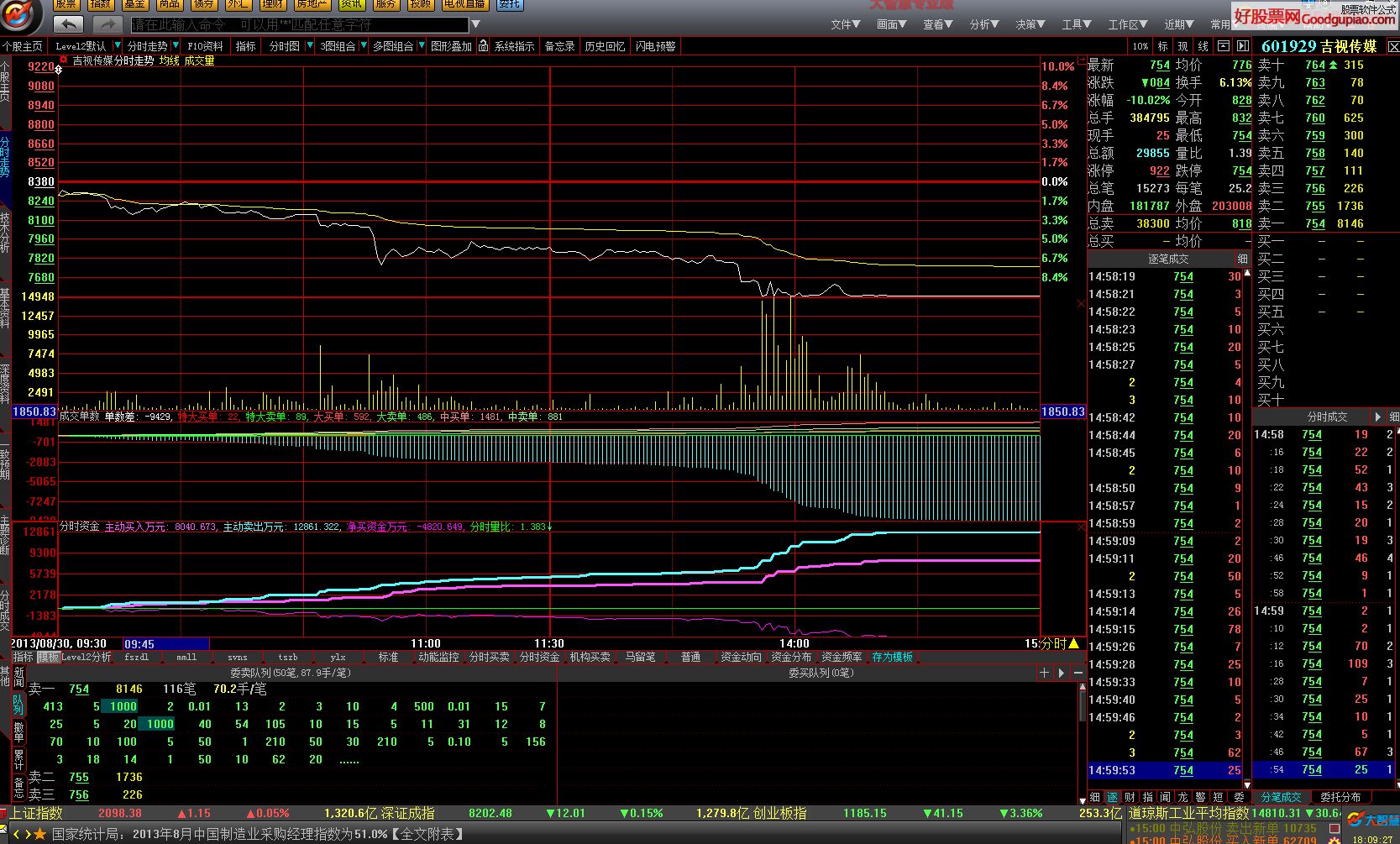Expand the 多图组合 dropdown arrow
This screenshot has width=1400, height=844.
[x=421, y=46]
